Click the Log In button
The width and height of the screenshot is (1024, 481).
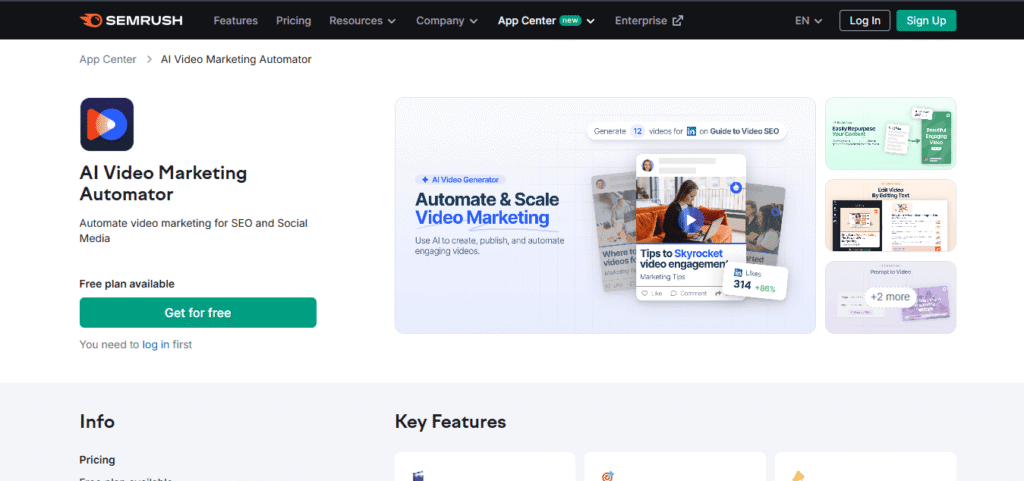pyautogui.click(x=865, y=20)
